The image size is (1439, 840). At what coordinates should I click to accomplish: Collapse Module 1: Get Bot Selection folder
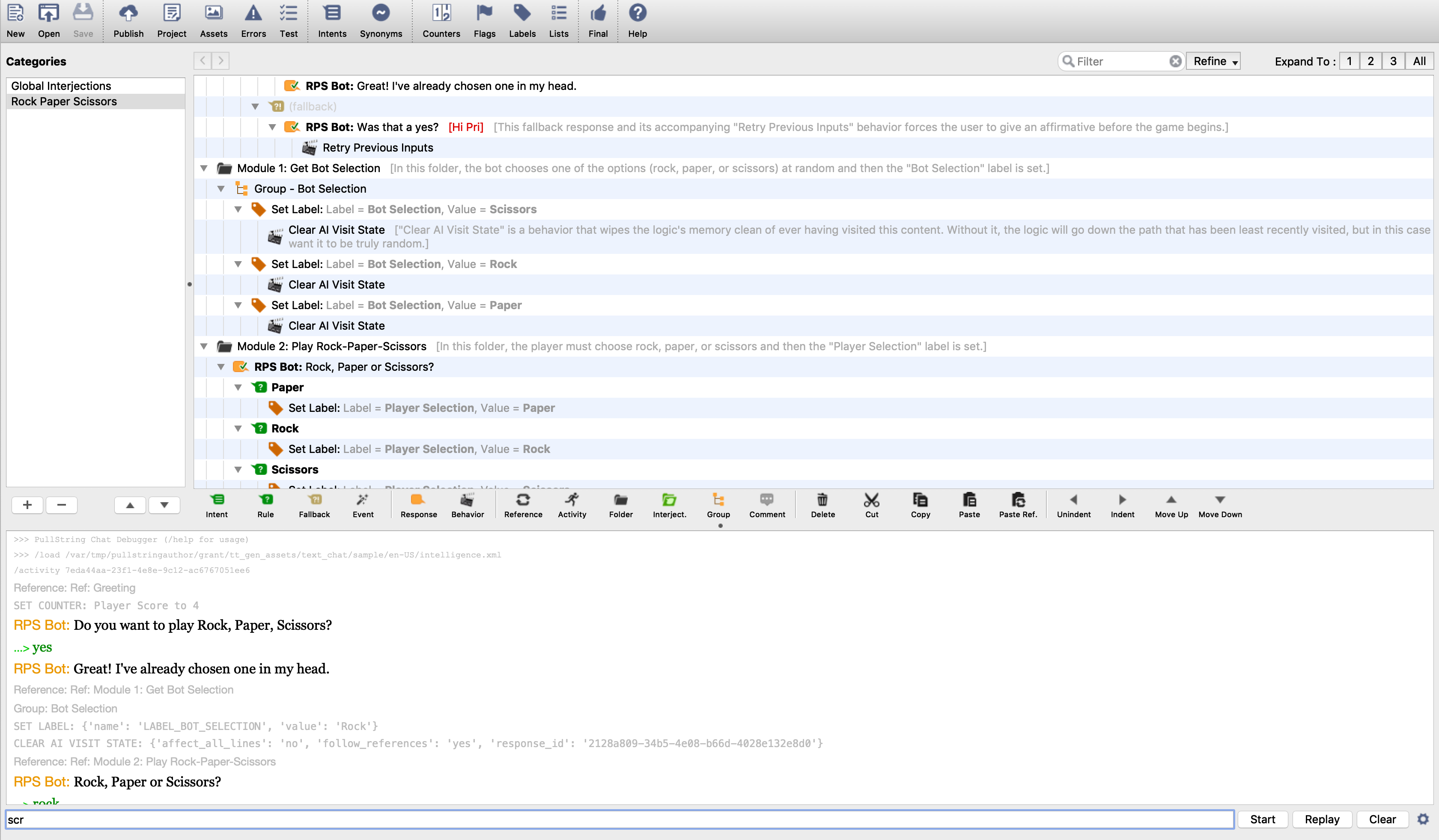click(204, 168)
